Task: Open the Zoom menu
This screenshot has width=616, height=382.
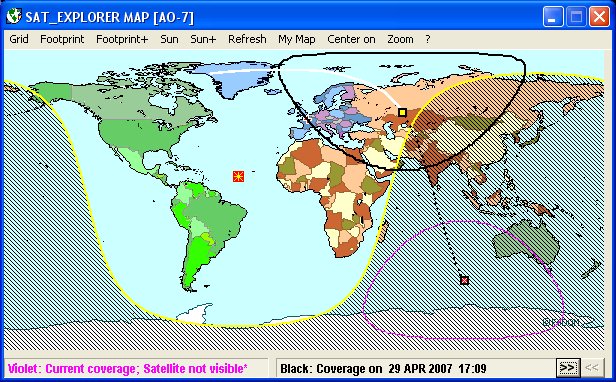Action: pyautogui.click(x=400, y=39)
